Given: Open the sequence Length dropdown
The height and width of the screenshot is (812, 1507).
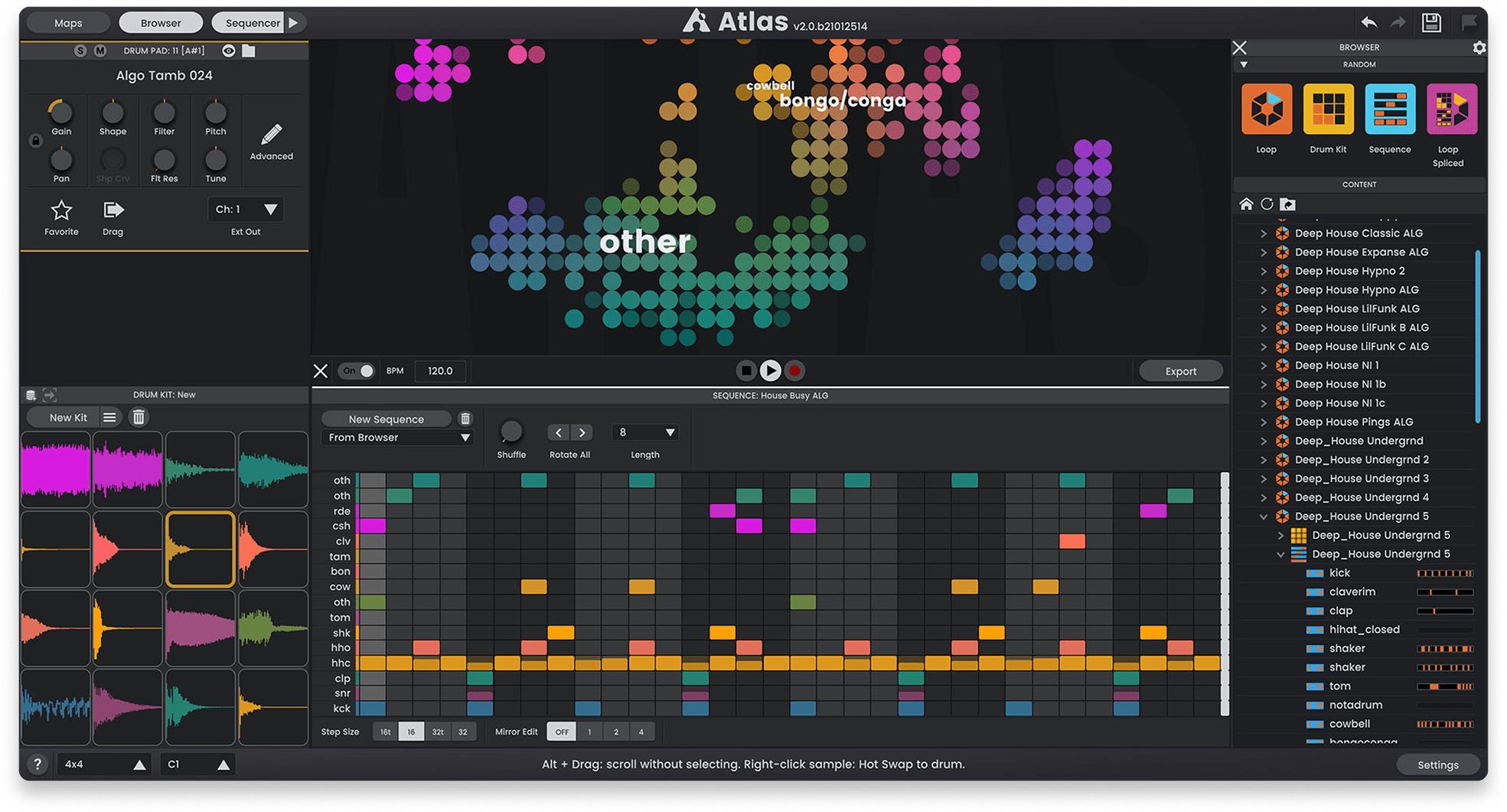Looking at the screenshot, I should click(x=645, y=432).
